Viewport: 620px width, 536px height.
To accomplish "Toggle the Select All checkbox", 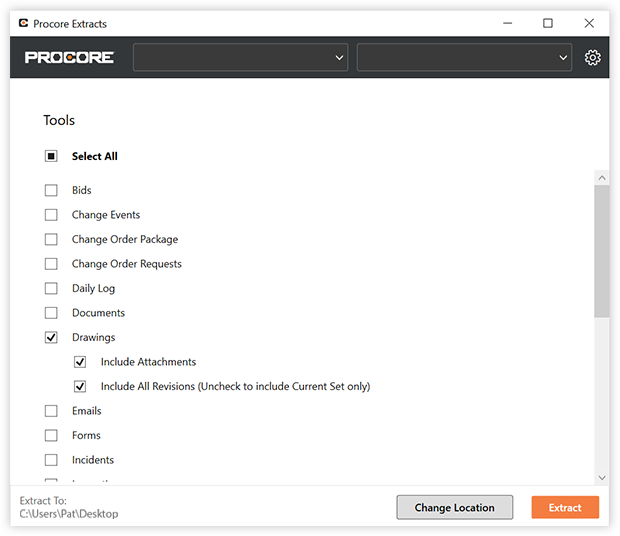I will [51, 156].
